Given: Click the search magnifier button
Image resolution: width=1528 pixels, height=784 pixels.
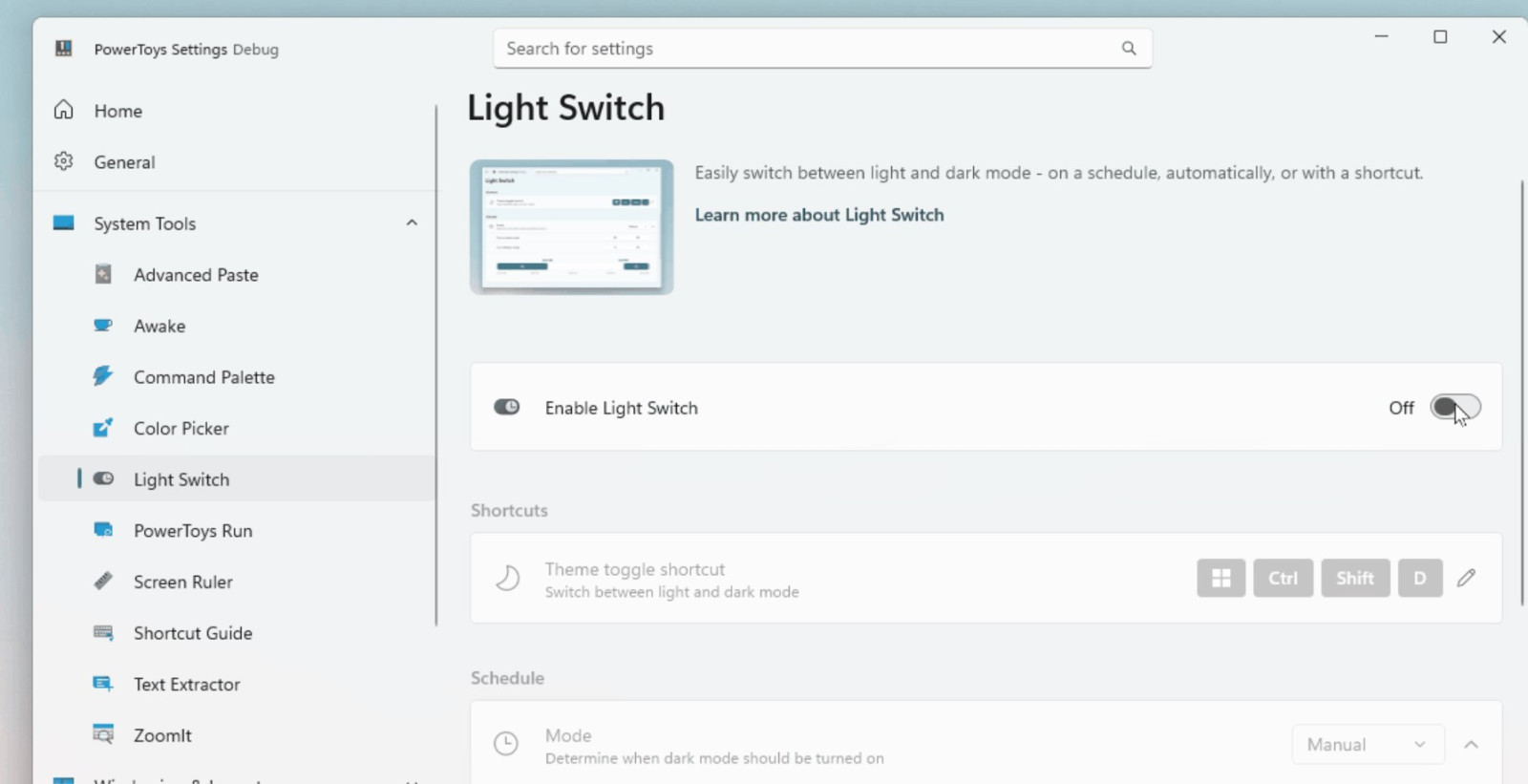Looking at the screenshot, I should click(x=1129, y=49).
